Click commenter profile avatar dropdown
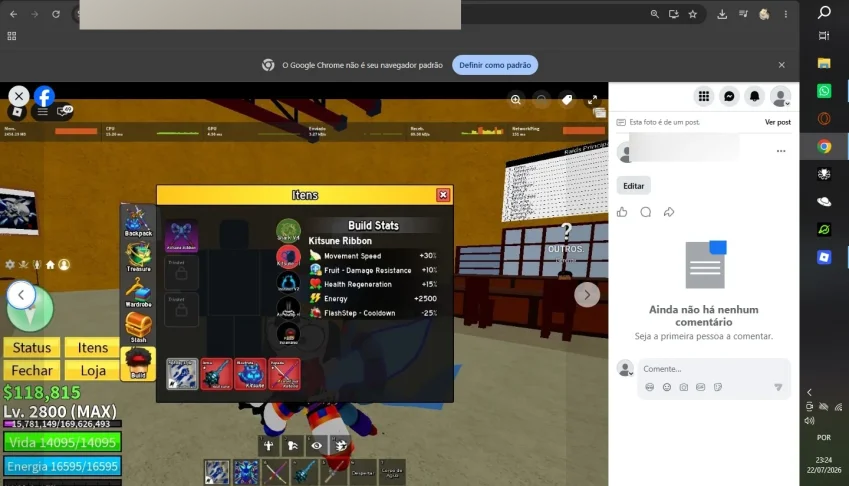849x486 pixels. [625, 368]
